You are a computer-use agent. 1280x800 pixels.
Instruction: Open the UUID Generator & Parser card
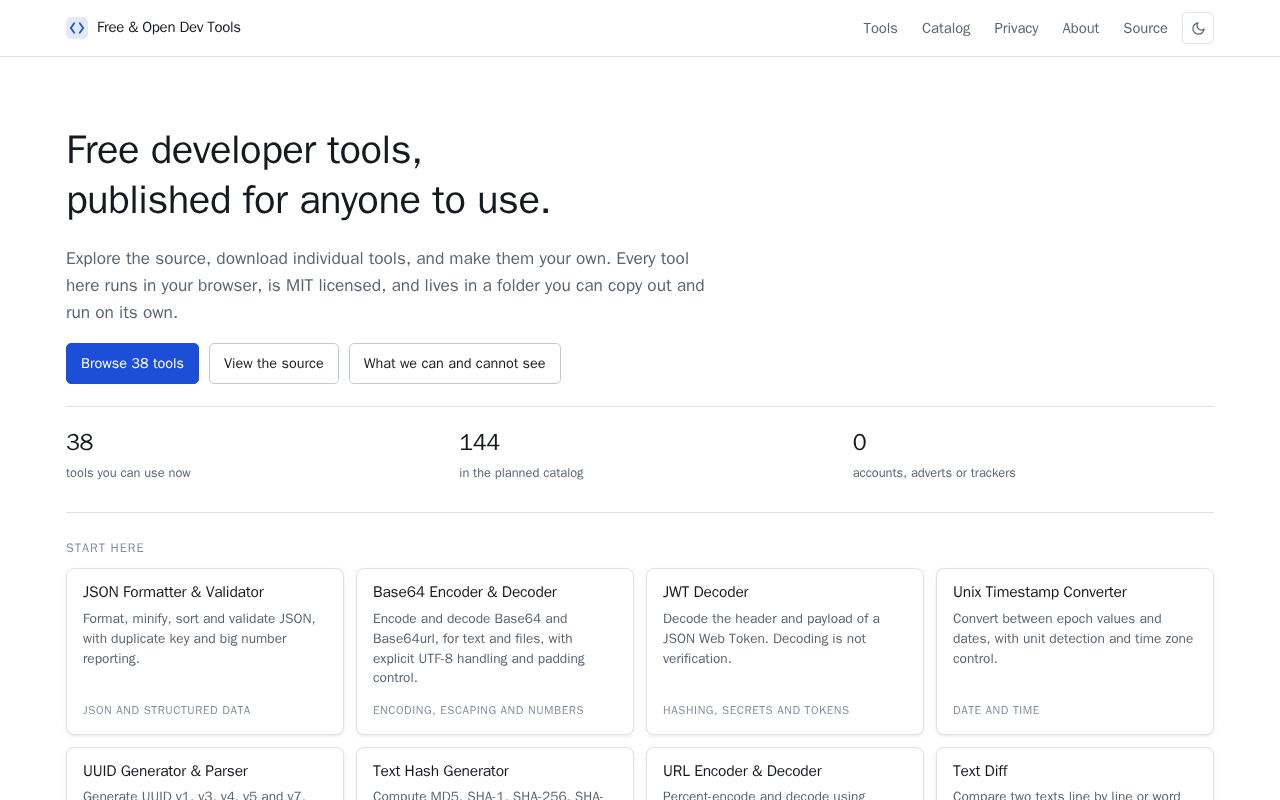(x=205, y=774)
